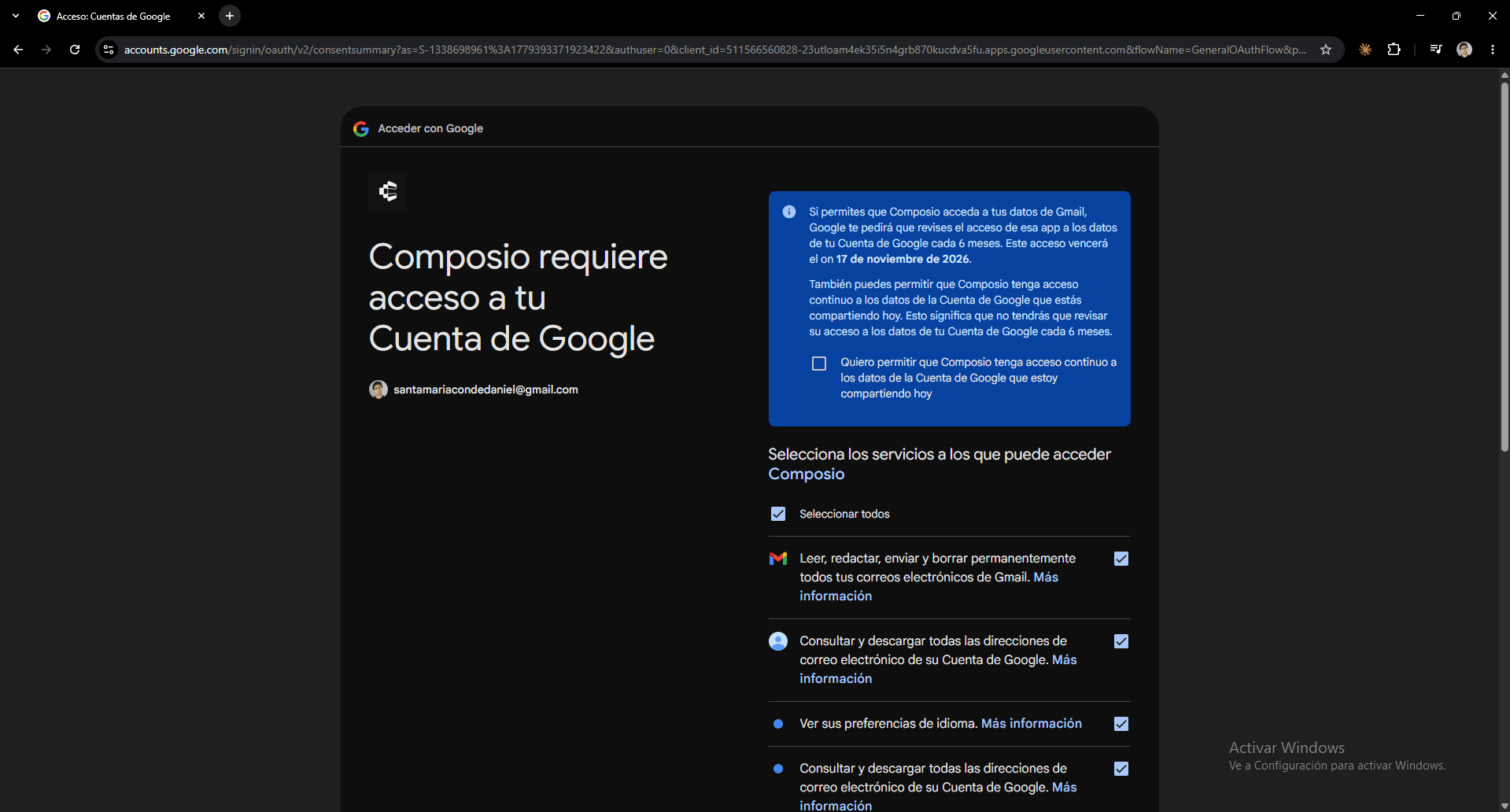The width and height of the screenshot is (1510, 812).
Task: Open the Extensions puzzle icon
Action: coord(1394,50)
